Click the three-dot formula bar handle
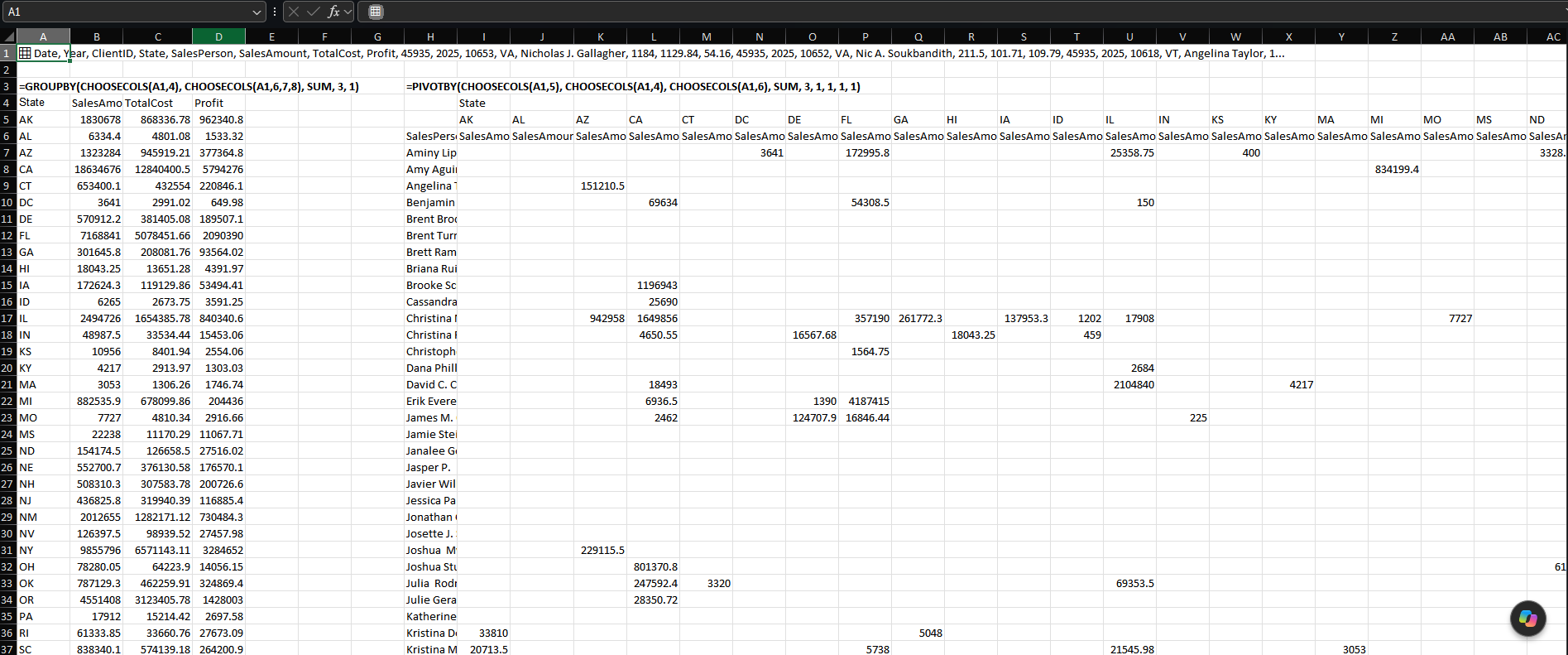 275,12
